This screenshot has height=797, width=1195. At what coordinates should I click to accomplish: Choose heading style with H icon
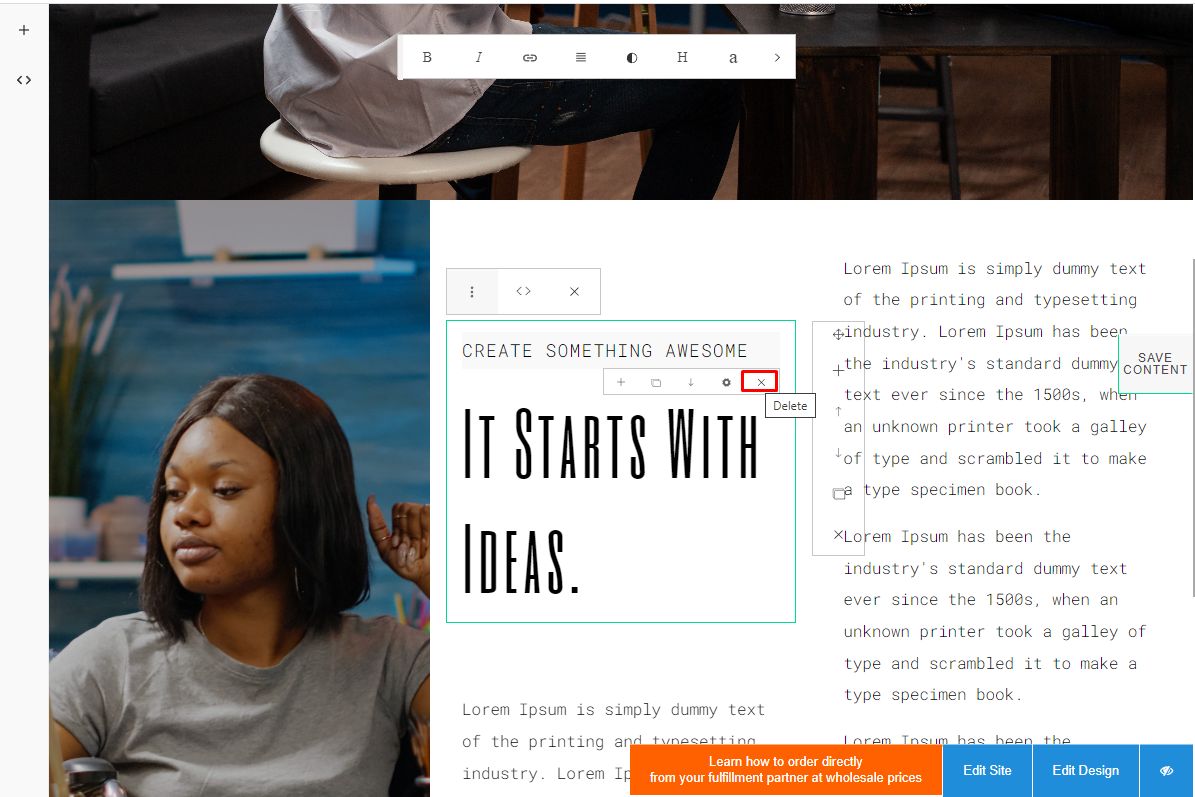tap(682, 57)
